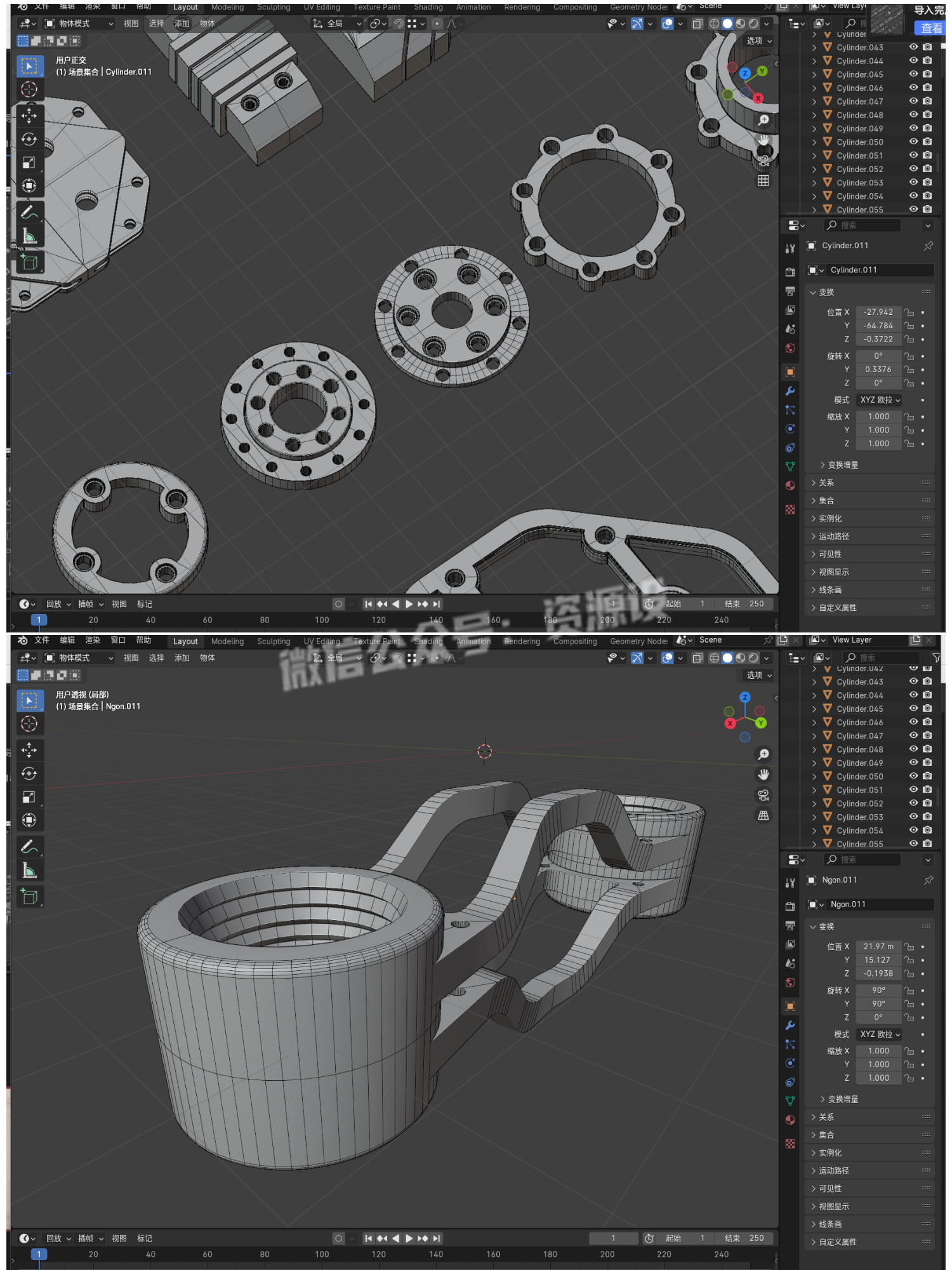Jump to last frame in lower timeline
952x1270 pixels.
click(437, 1238)
